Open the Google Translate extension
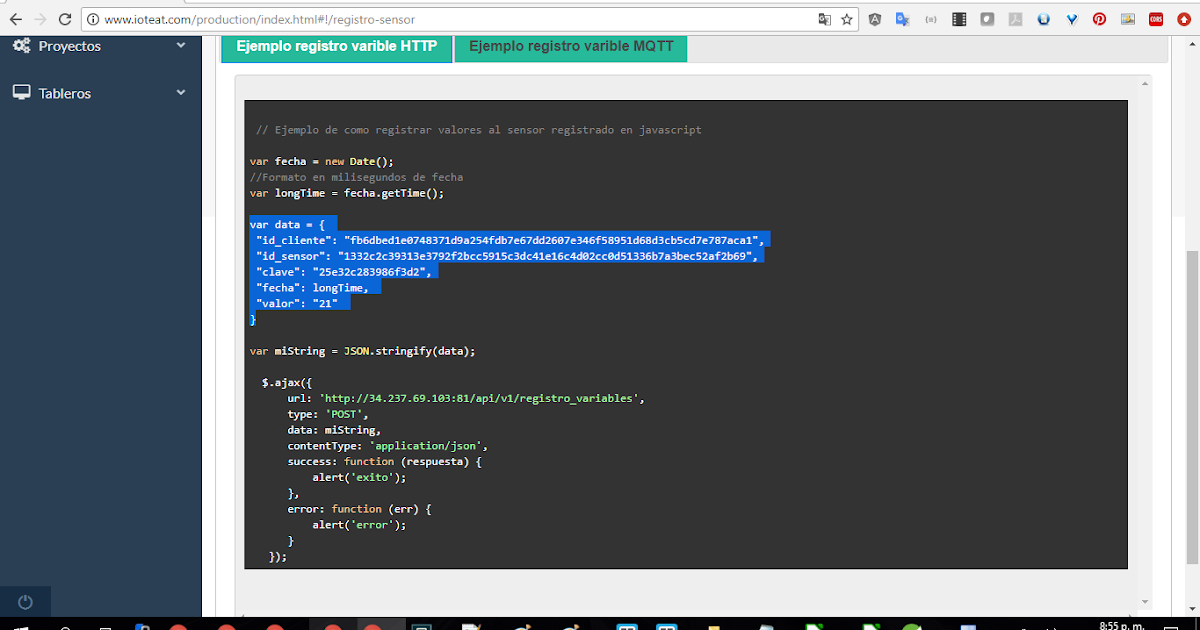1200x630 pixels. [902, 18]
